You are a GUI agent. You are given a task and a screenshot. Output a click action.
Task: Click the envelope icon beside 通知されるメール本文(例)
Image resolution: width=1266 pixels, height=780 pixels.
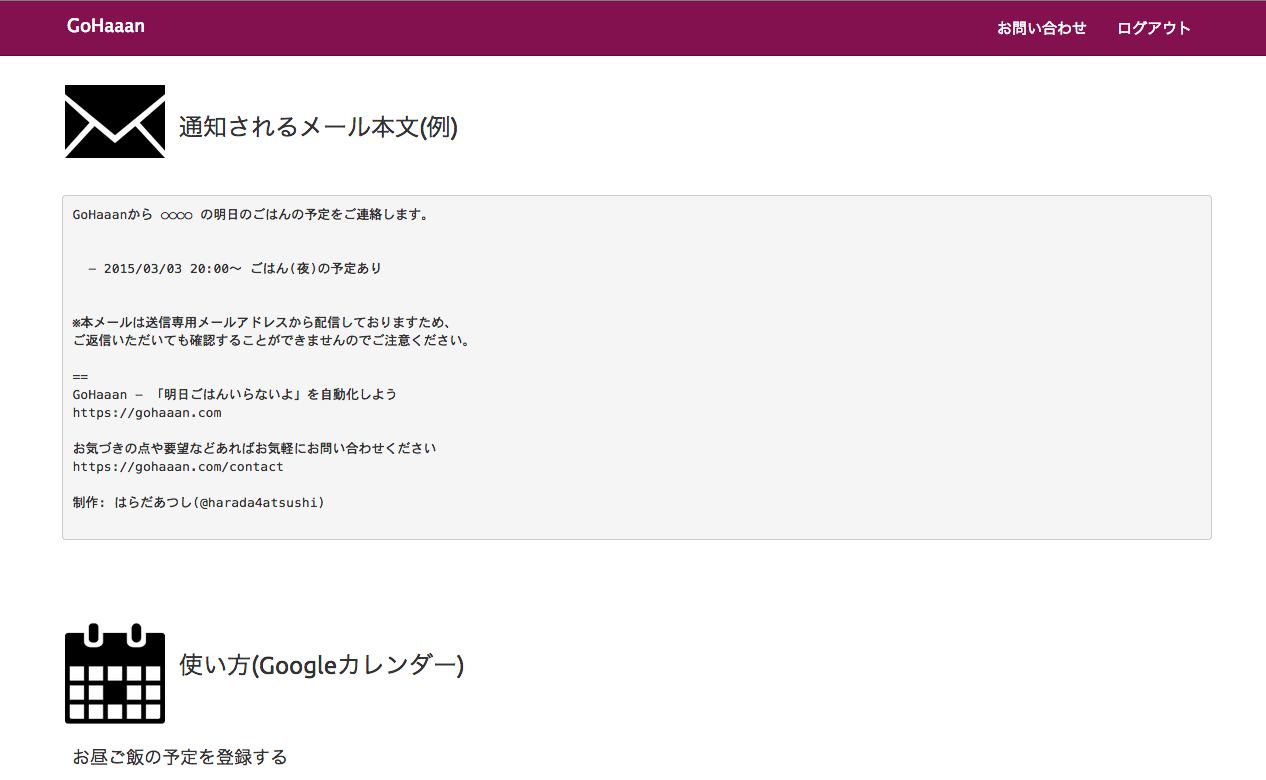(114, 121)
